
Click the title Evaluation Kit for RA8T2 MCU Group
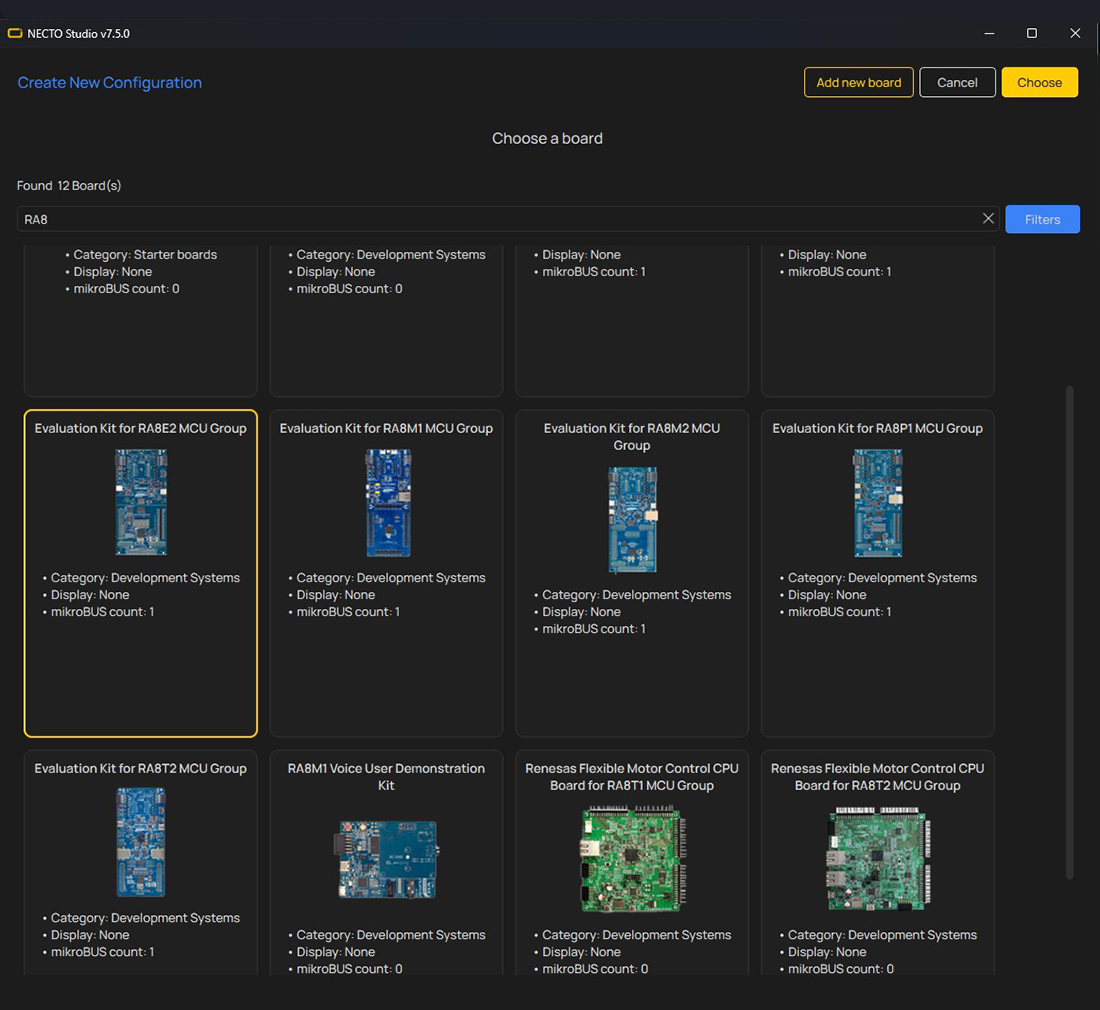(x=140, y=769)
